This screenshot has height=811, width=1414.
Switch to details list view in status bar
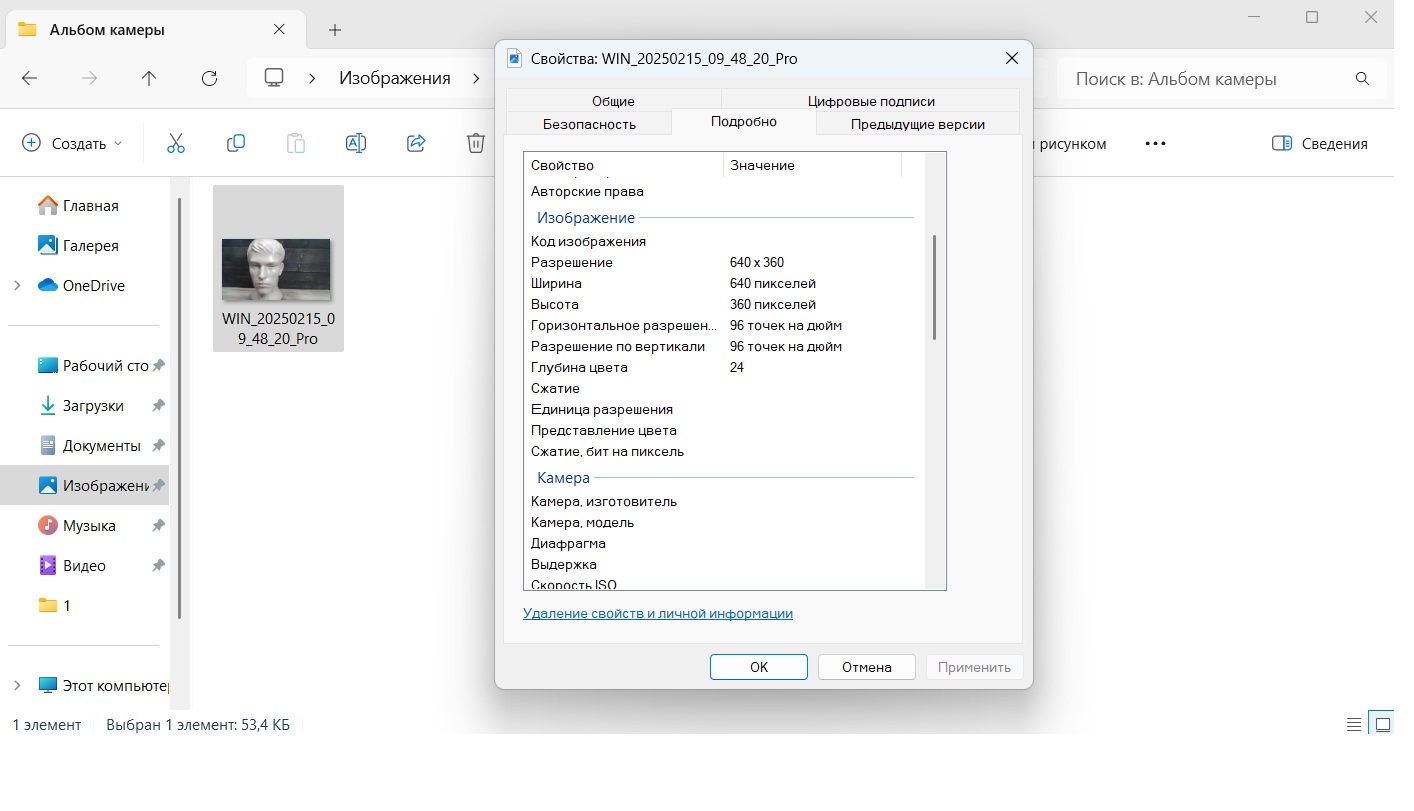coord(1354,725)
